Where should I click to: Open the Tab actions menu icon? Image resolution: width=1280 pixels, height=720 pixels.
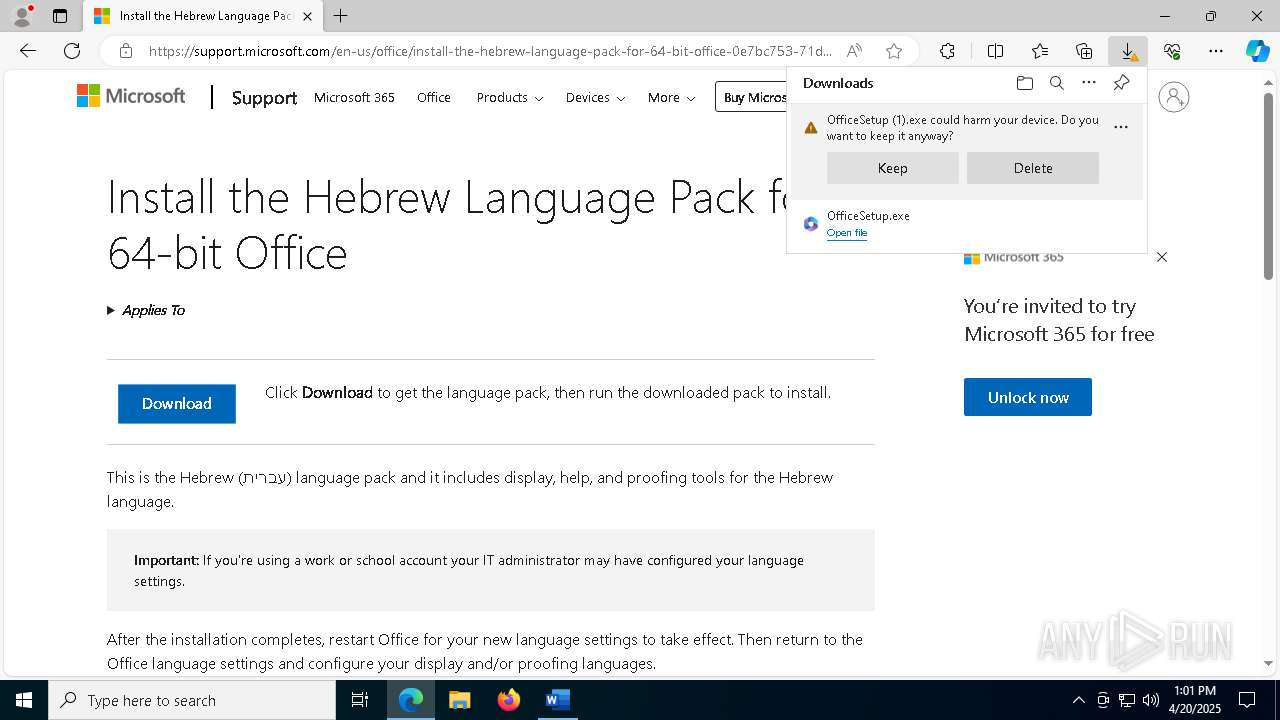click(x=60, y=16)
